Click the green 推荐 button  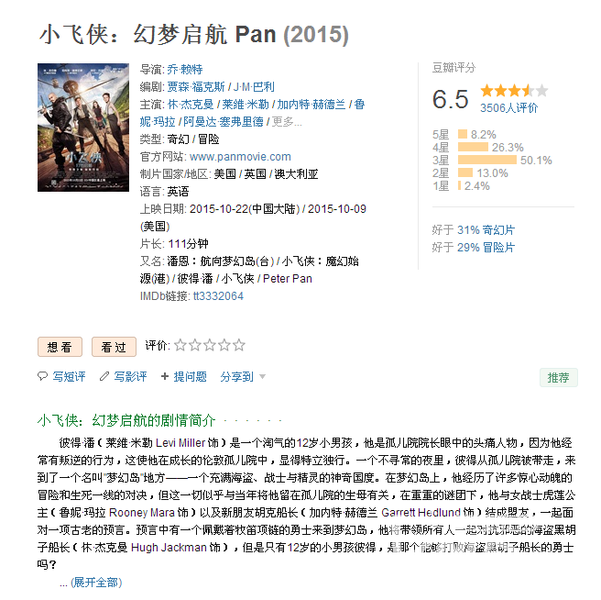[x=558, y=378]
